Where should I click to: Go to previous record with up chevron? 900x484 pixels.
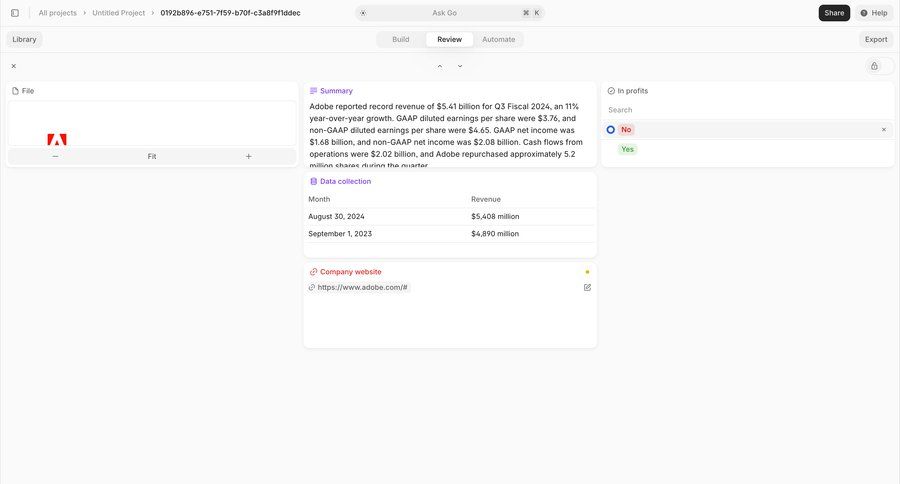click(x=440, y=66)
